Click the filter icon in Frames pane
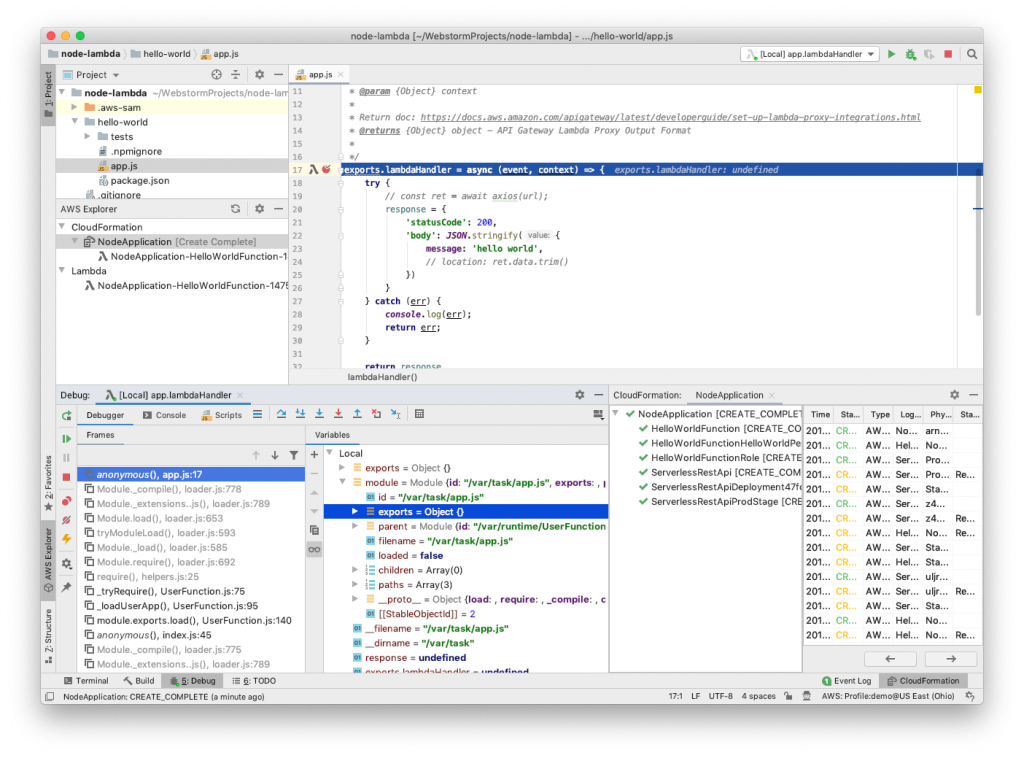The width and height of the screenshot is (1024, 758). point(293,455)
